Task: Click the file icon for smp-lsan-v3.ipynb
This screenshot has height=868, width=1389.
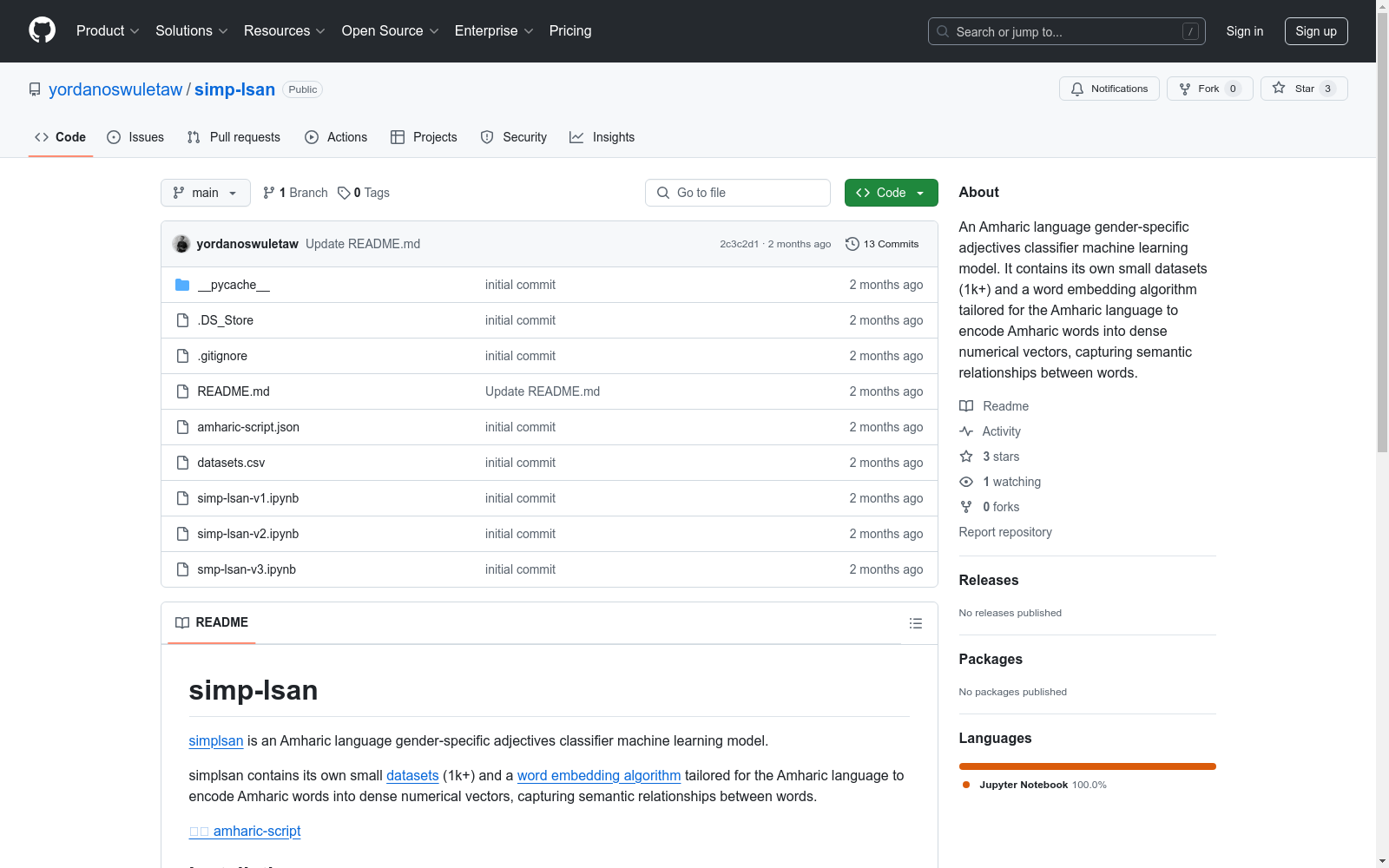Action: (182, 569)
